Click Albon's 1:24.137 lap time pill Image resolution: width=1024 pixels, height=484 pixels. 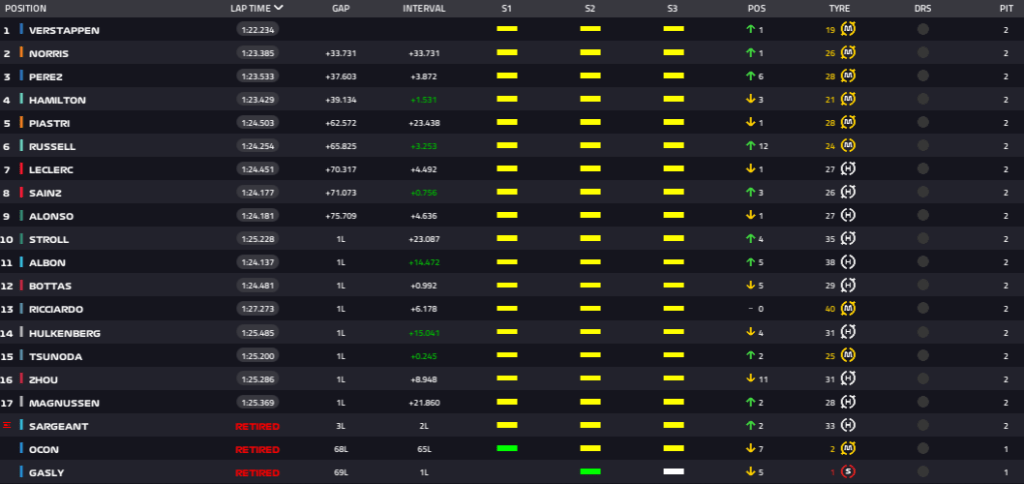(x=257, y=262)
